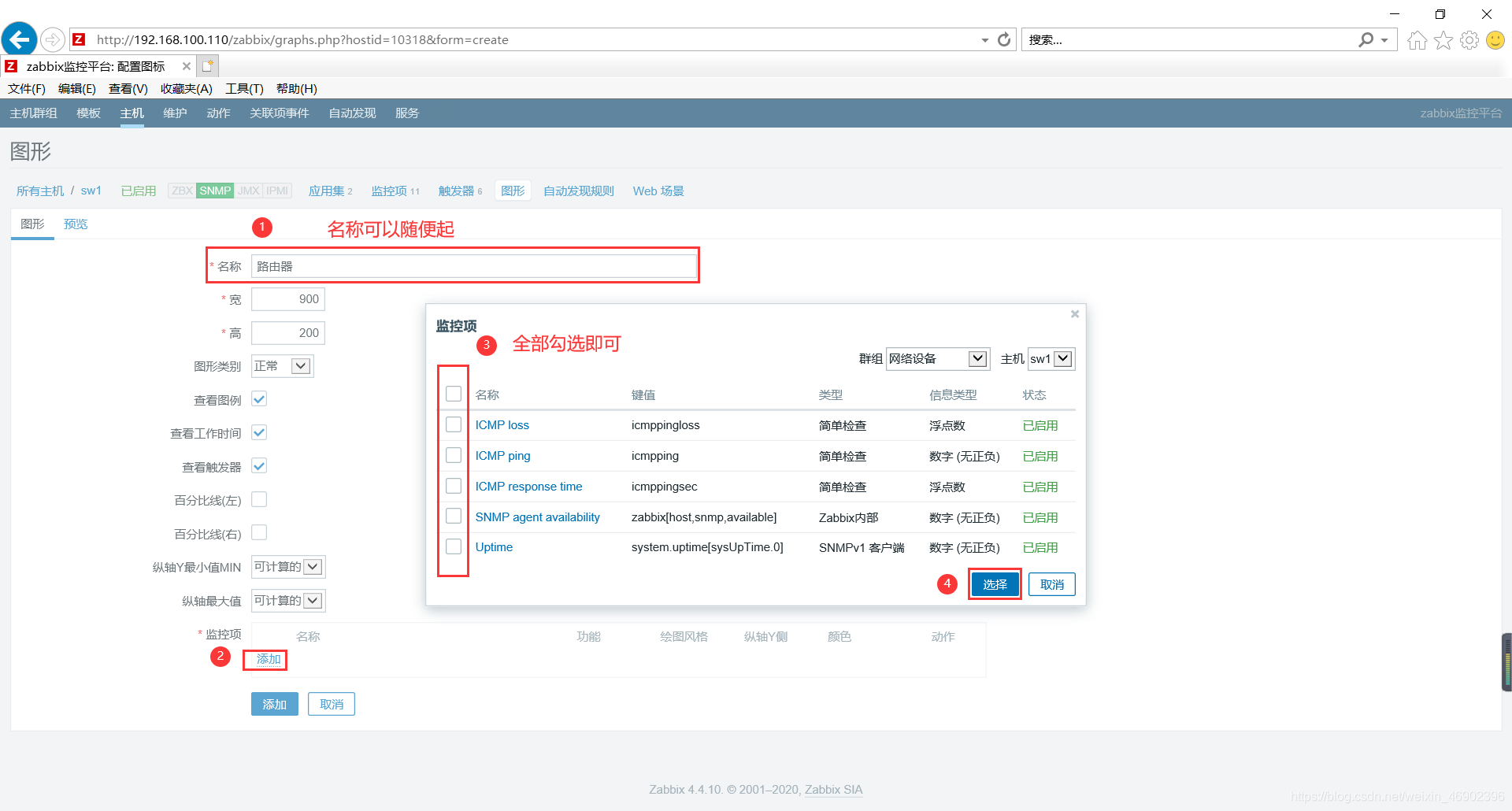Check the ICMP loss item checkbox
This screenshot has height=811, width=1512.
pyautogui.click(x=454, y=424)
